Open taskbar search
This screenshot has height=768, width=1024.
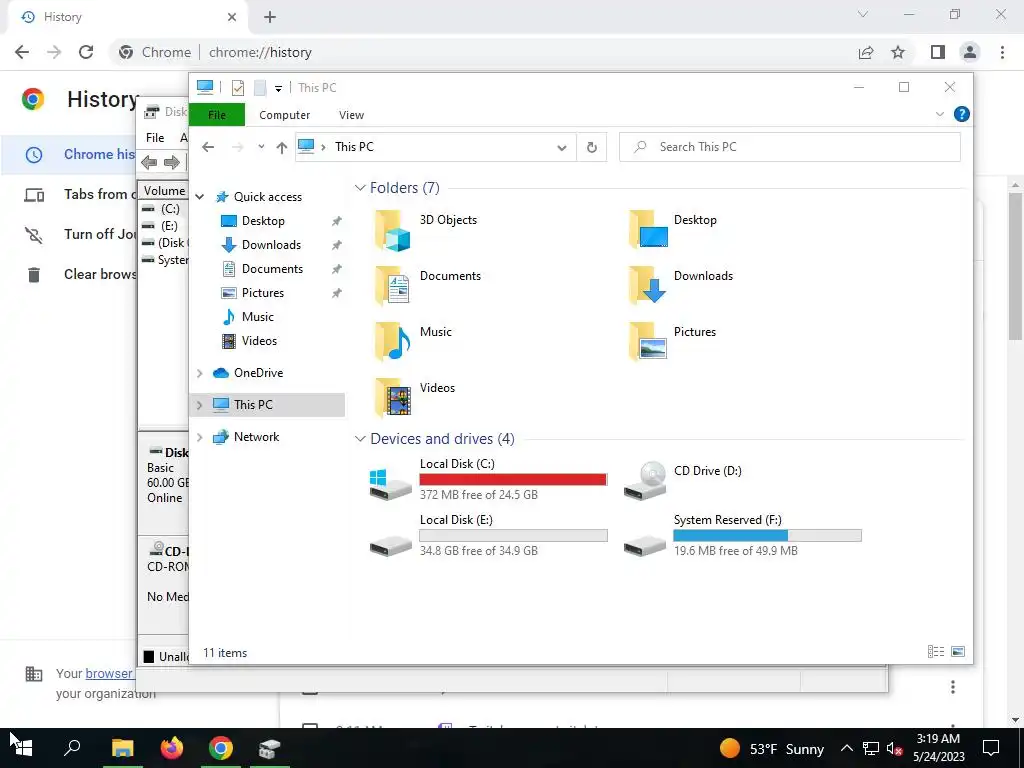click(72, 748)
